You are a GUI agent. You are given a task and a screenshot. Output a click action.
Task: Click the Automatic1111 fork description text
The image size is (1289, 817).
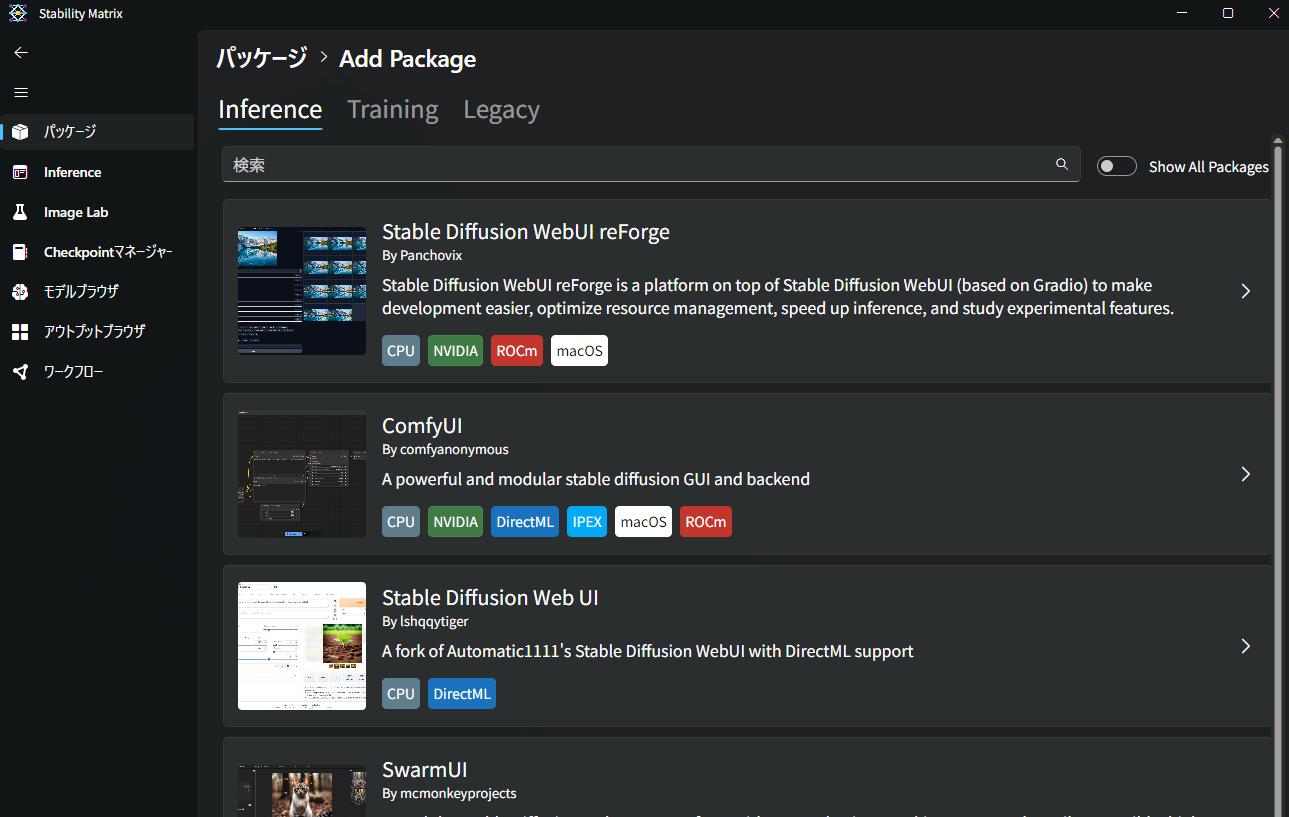pos(648,652)
